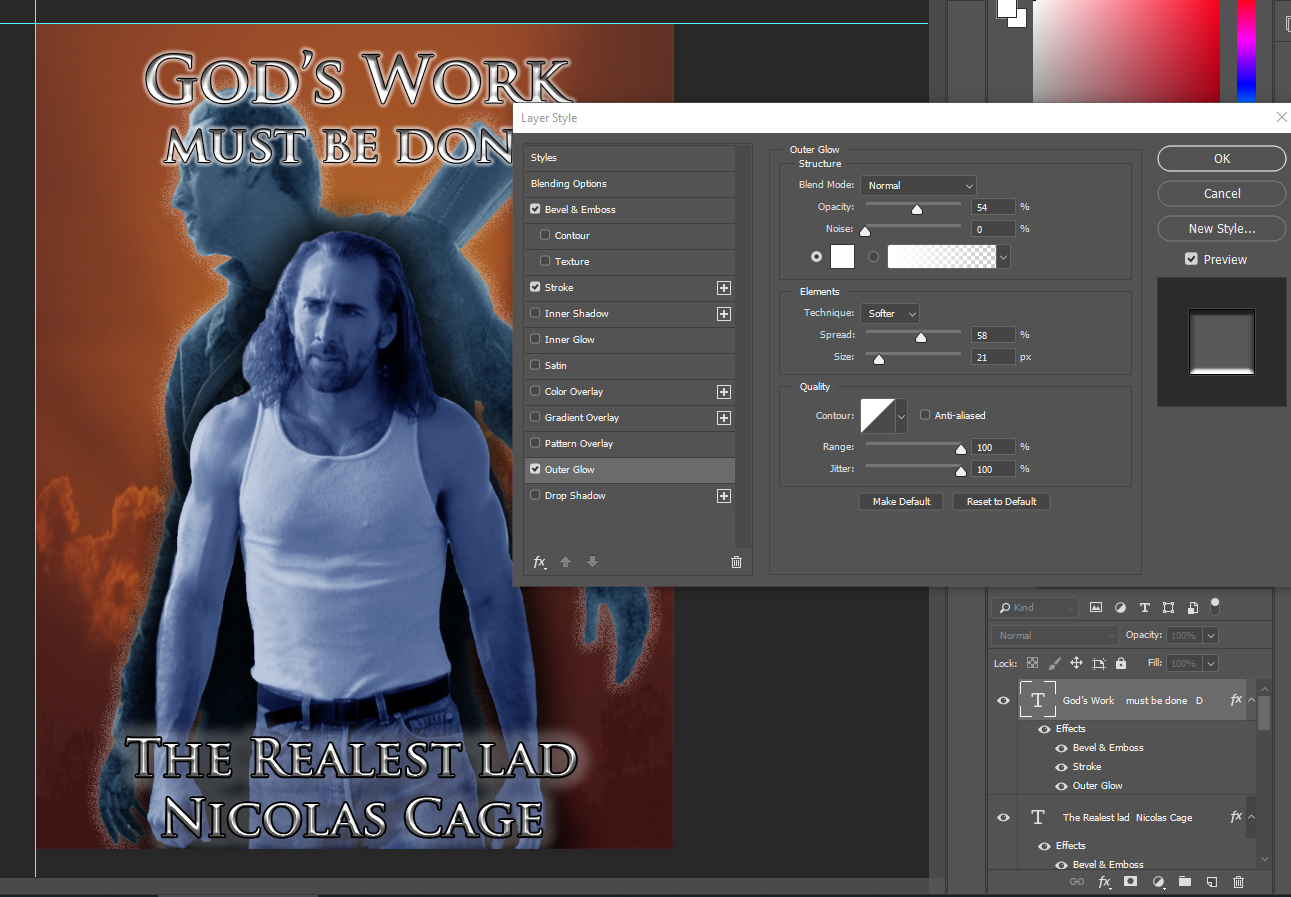
Task: Enable the Satin checkbox
Action: coord(536,366)
